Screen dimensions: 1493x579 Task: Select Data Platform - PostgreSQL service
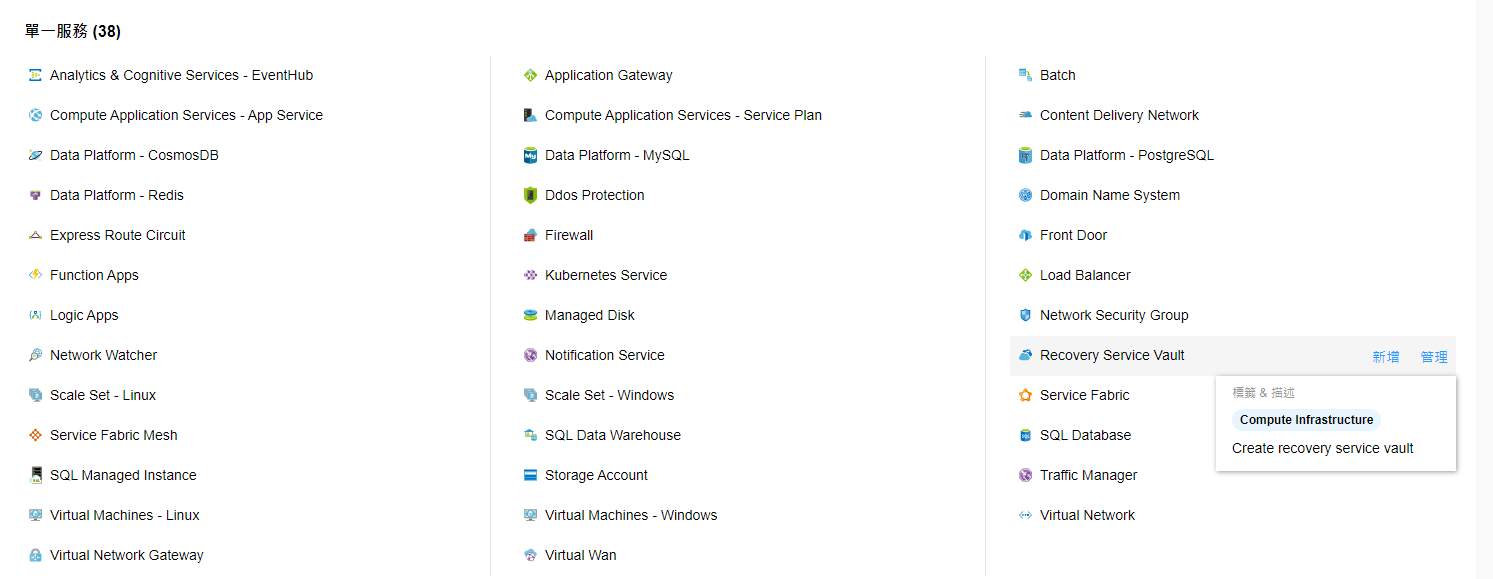(1127, 155)
